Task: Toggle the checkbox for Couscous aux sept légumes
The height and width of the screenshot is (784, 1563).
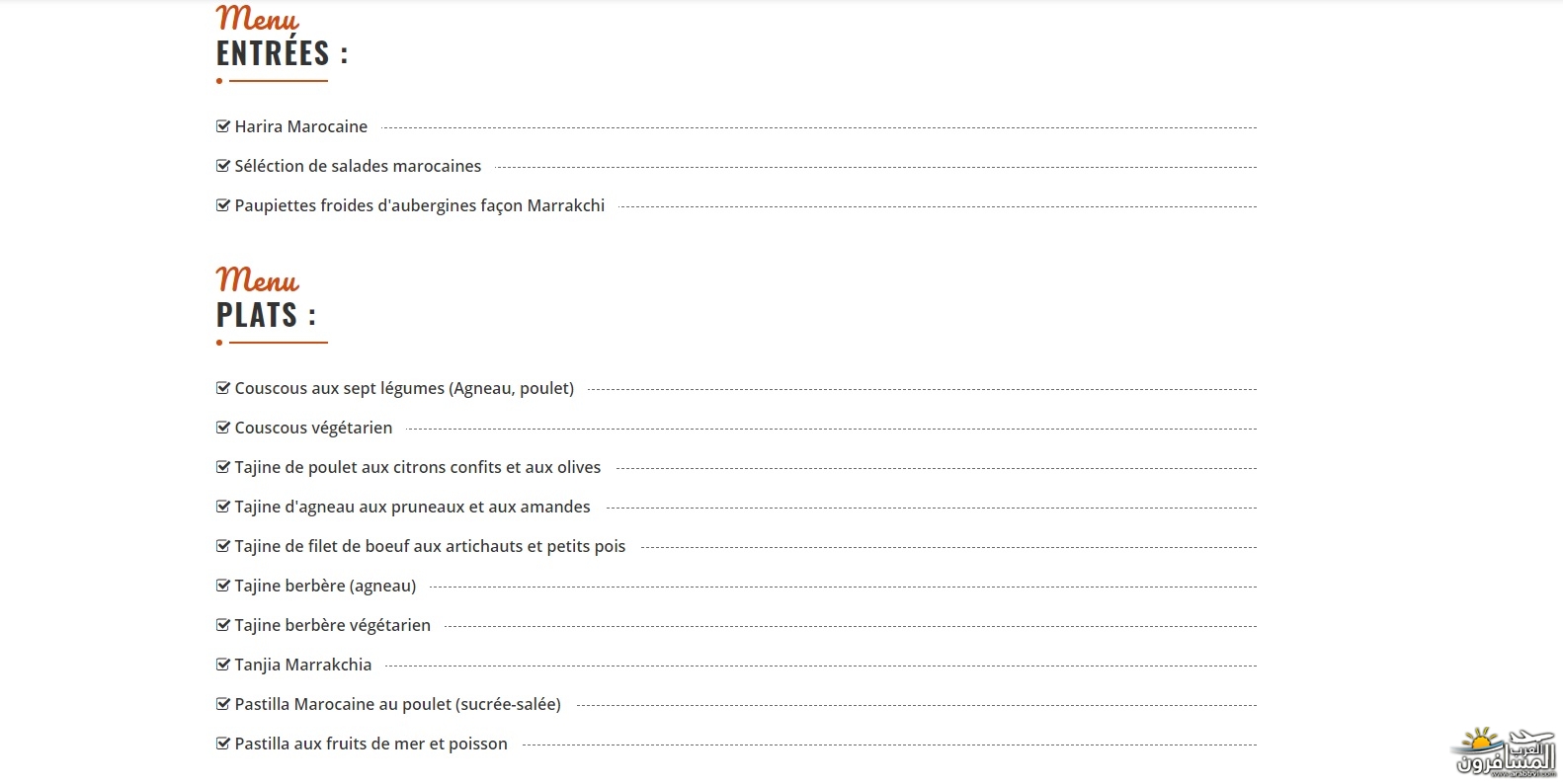Action: click(223, 388)
